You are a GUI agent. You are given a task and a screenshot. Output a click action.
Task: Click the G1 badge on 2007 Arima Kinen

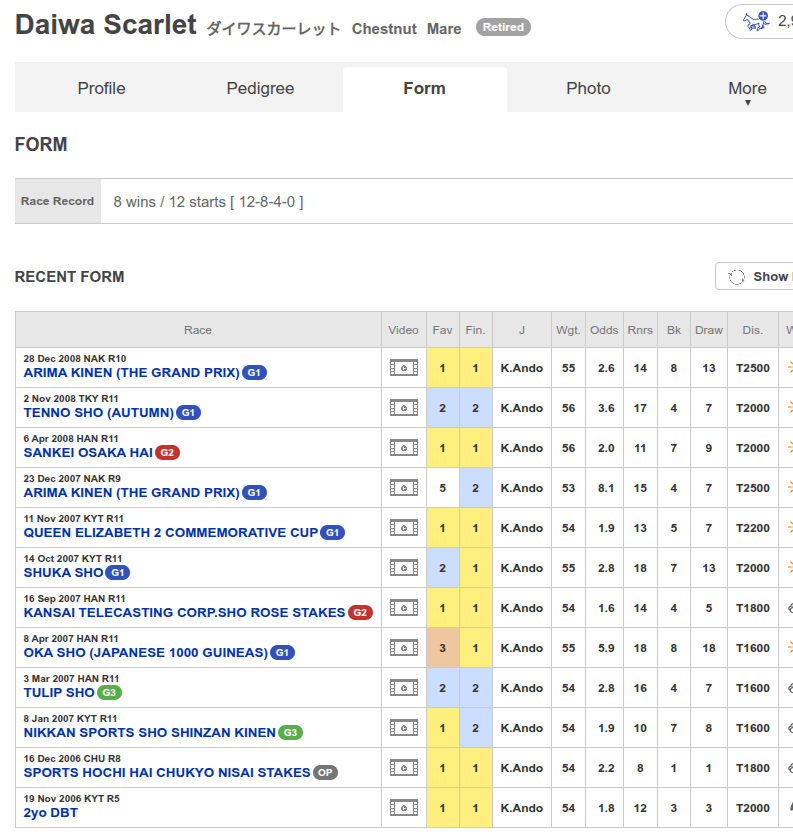click(254, 493)
